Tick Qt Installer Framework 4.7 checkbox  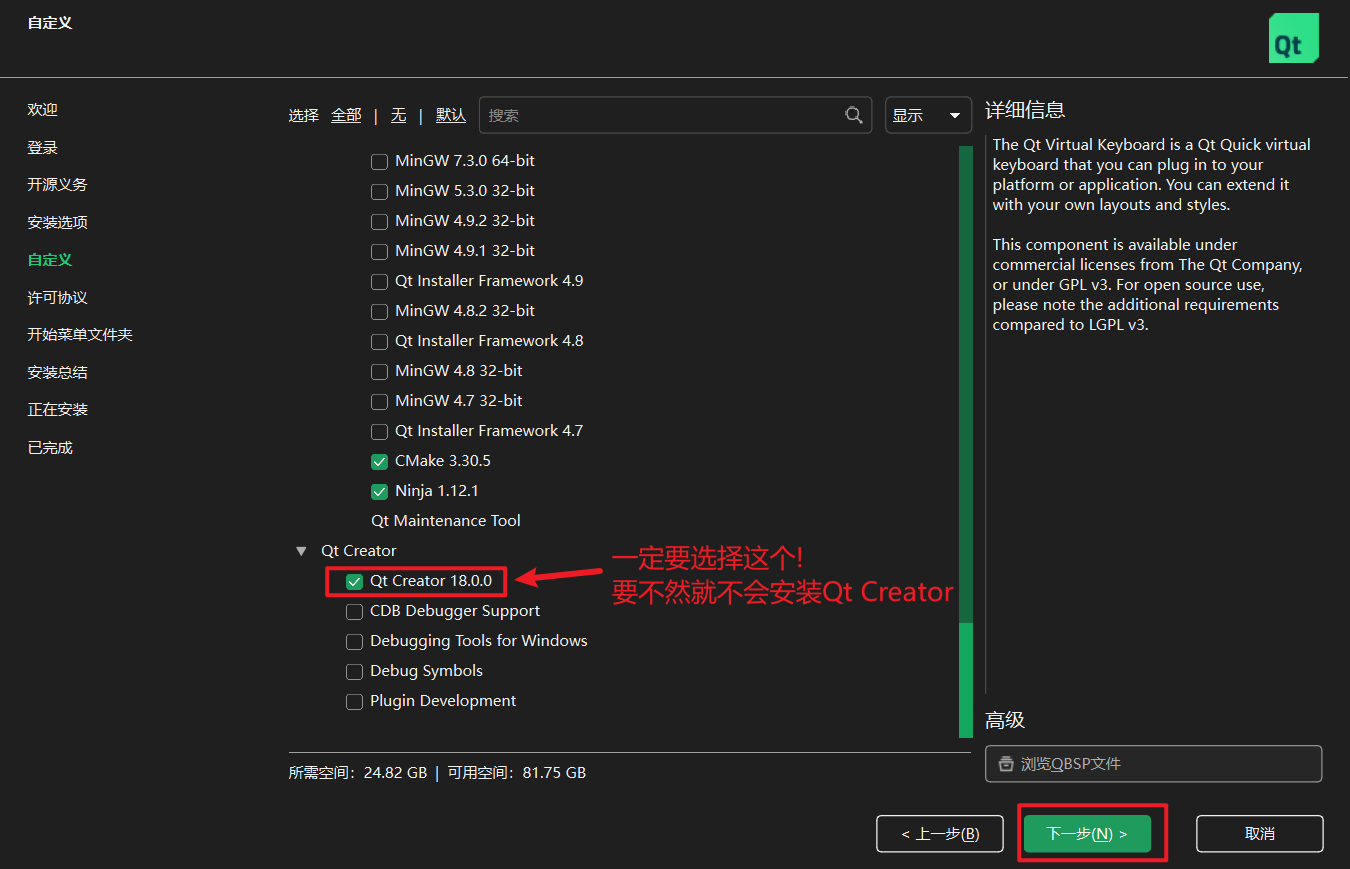pos(379,431)
